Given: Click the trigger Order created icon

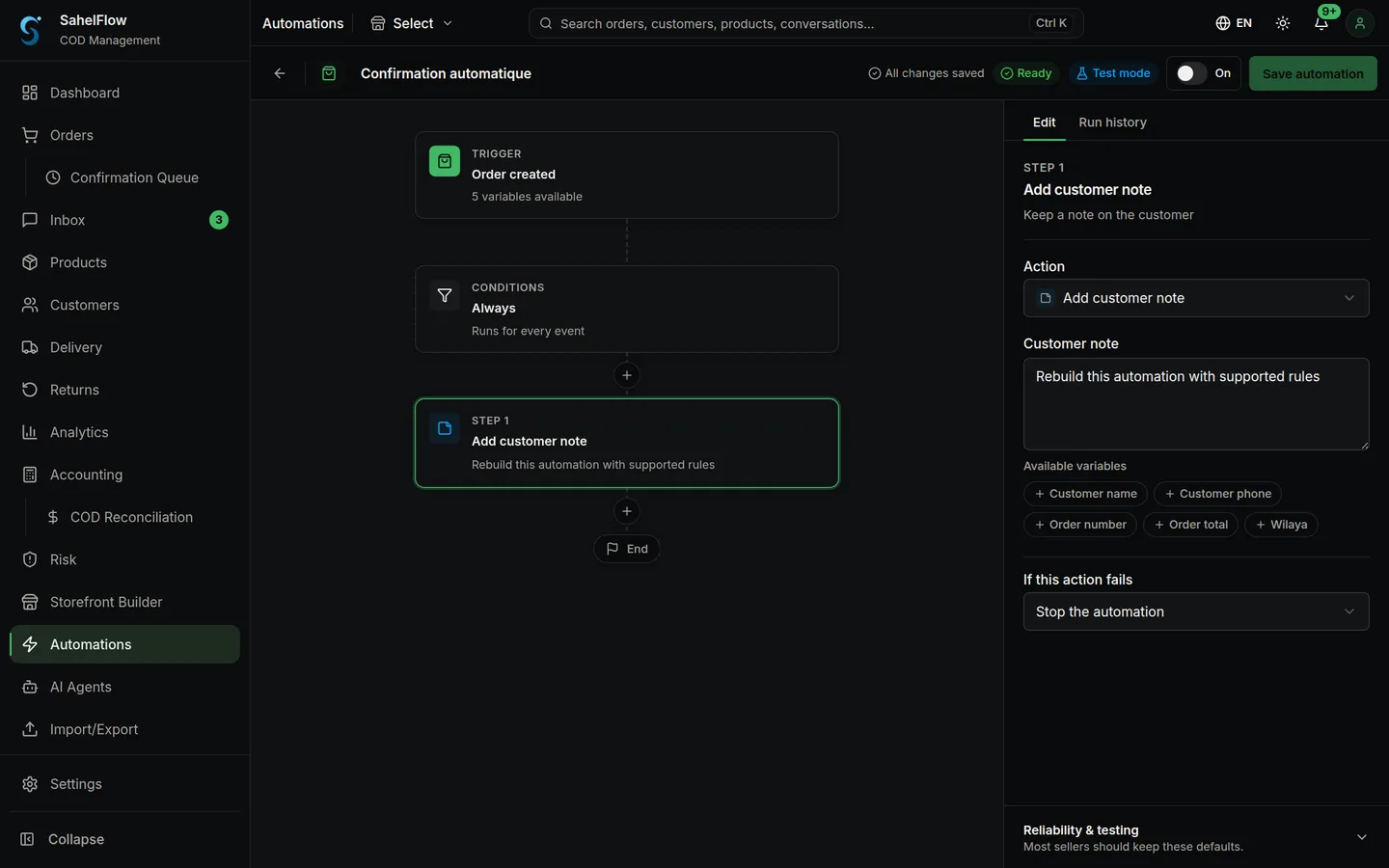Looking at the screenshot, I should tap(445, 161).
